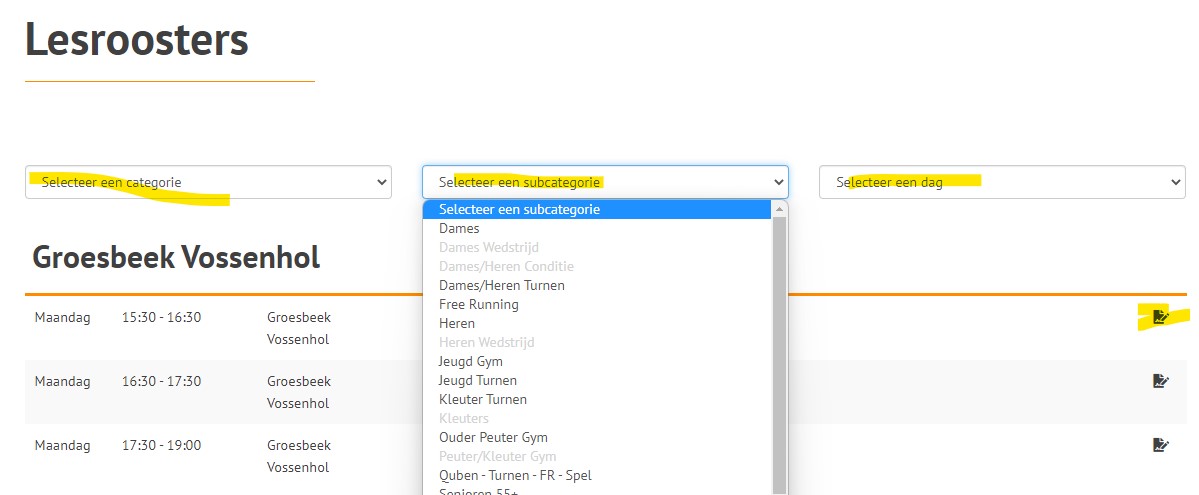
Task: Select 'Quben - Turnen - FR - Spel' option
Action: pyautogui.click(x=515, y=475)
